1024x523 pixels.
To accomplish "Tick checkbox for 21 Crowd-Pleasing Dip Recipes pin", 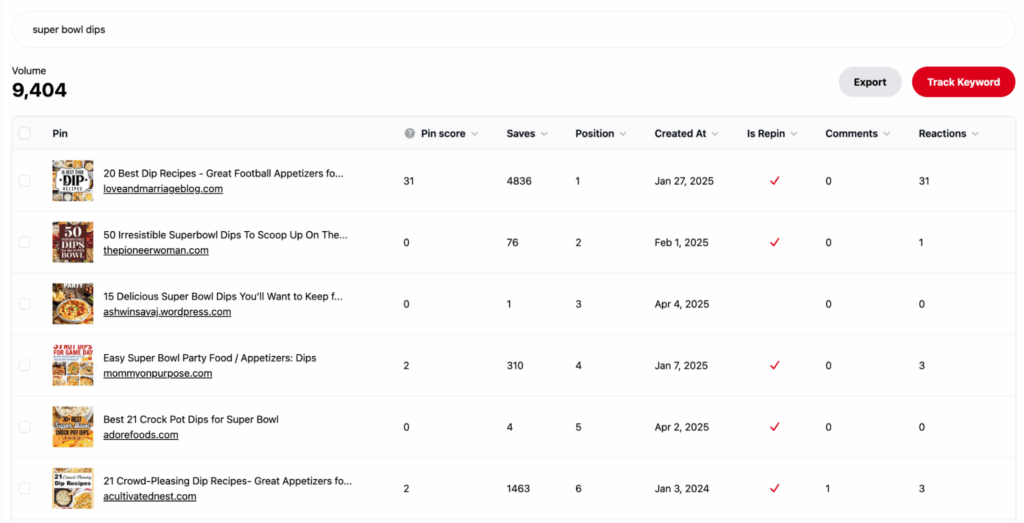I will point(25,488).
